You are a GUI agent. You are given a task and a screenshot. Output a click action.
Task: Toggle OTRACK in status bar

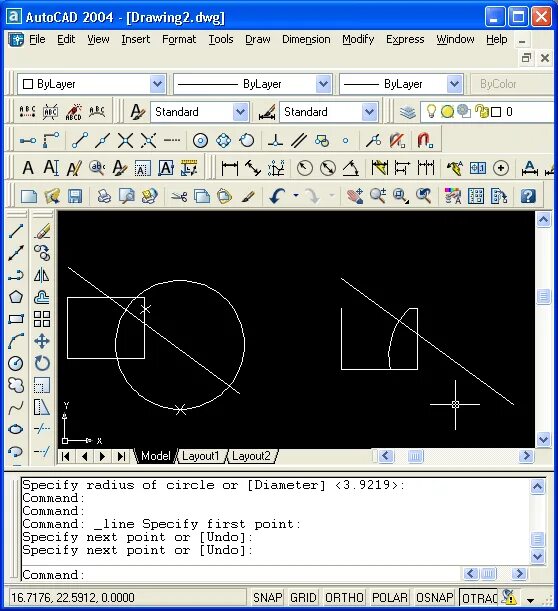[x=479, y=597]
